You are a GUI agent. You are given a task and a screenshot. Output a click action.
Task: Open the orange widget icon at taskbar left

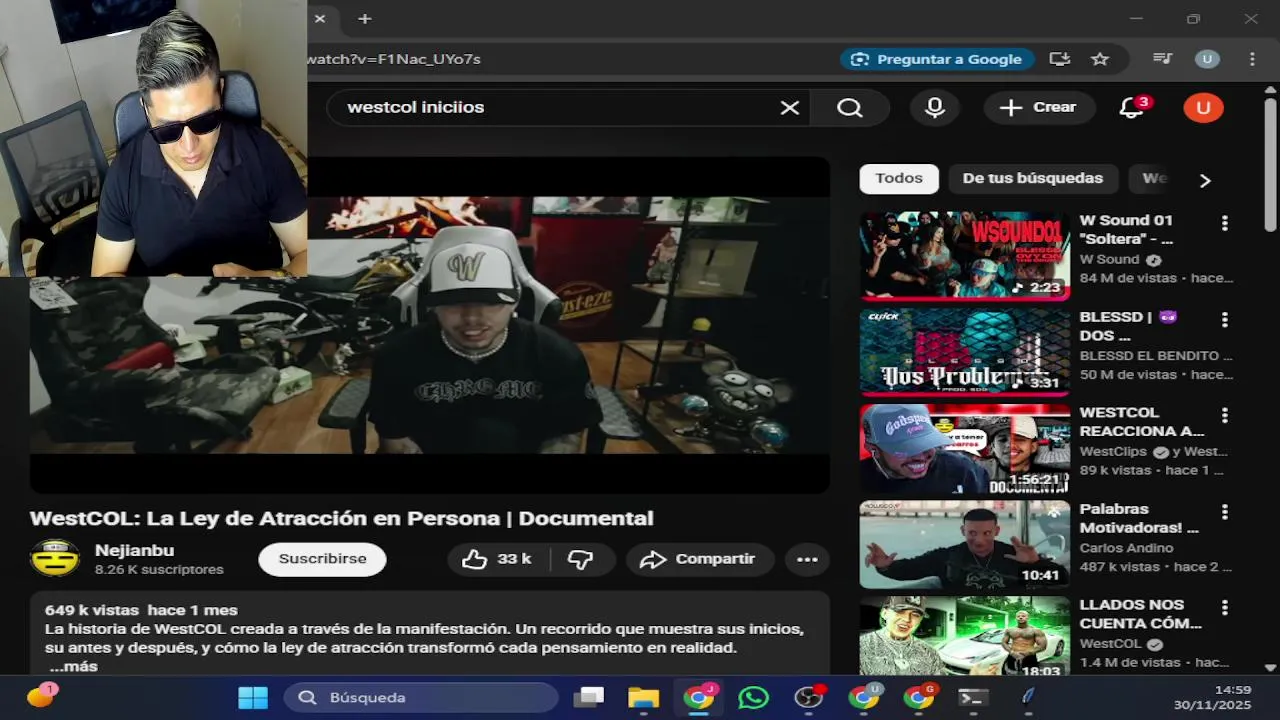point(40,696)
